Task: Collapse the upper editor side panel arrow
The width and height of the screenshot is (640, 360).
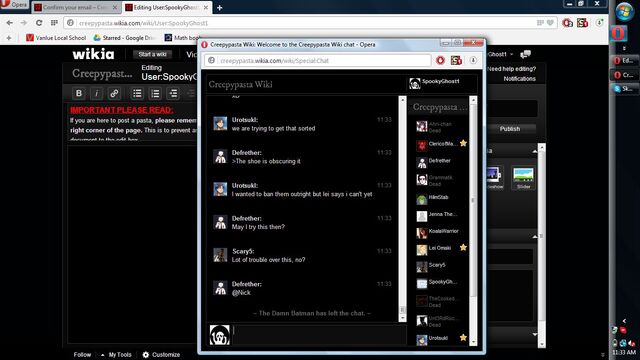Action: (535, 151)
